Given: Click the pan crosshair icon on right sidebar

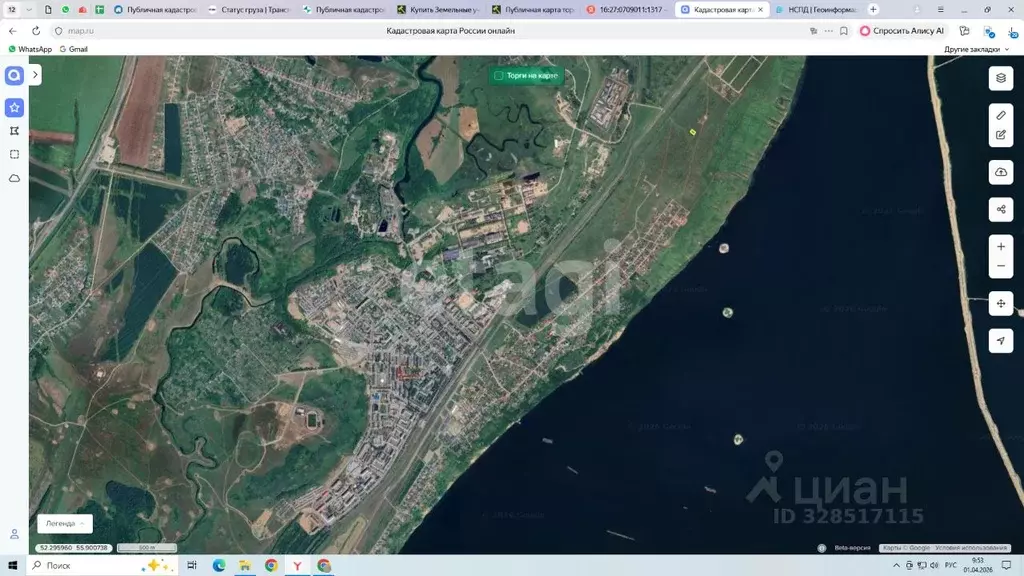Looking at the screenshot, I should pos(1001,303).
